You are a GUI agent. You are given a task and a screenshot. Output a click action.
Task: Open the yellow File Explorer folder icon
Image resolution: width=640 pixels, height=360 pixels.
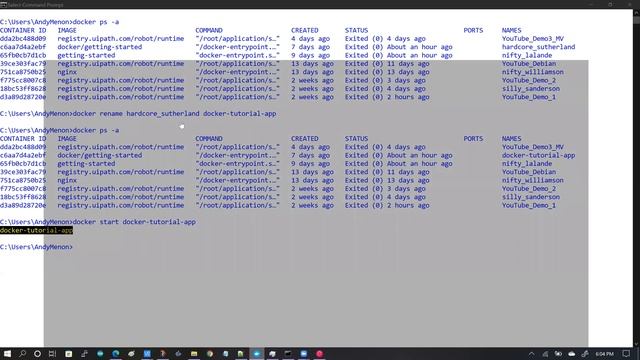pyautogui.click(x=194, y=353)
